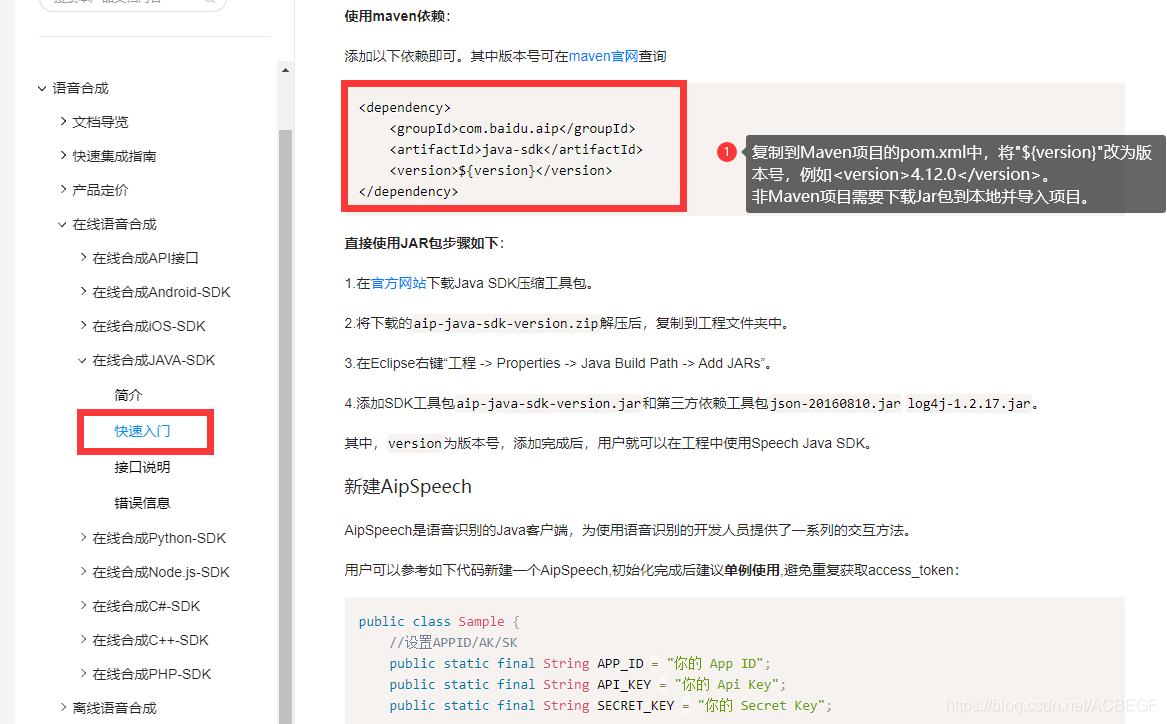Open the 快速集成指南 page
Screen dimensions: 1167x724
115,156
